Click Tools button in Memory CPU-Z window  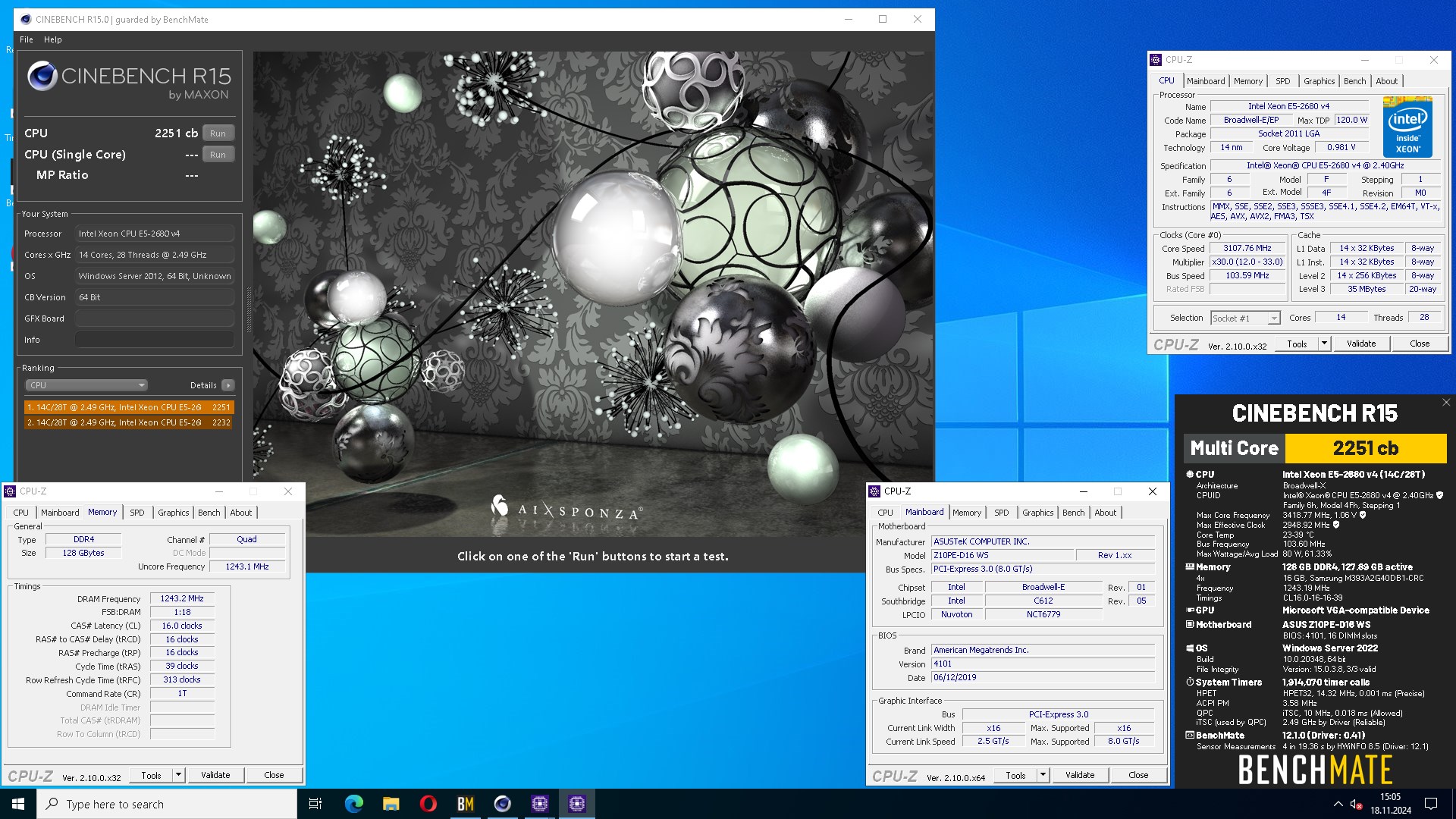click(x=151, y=775)
